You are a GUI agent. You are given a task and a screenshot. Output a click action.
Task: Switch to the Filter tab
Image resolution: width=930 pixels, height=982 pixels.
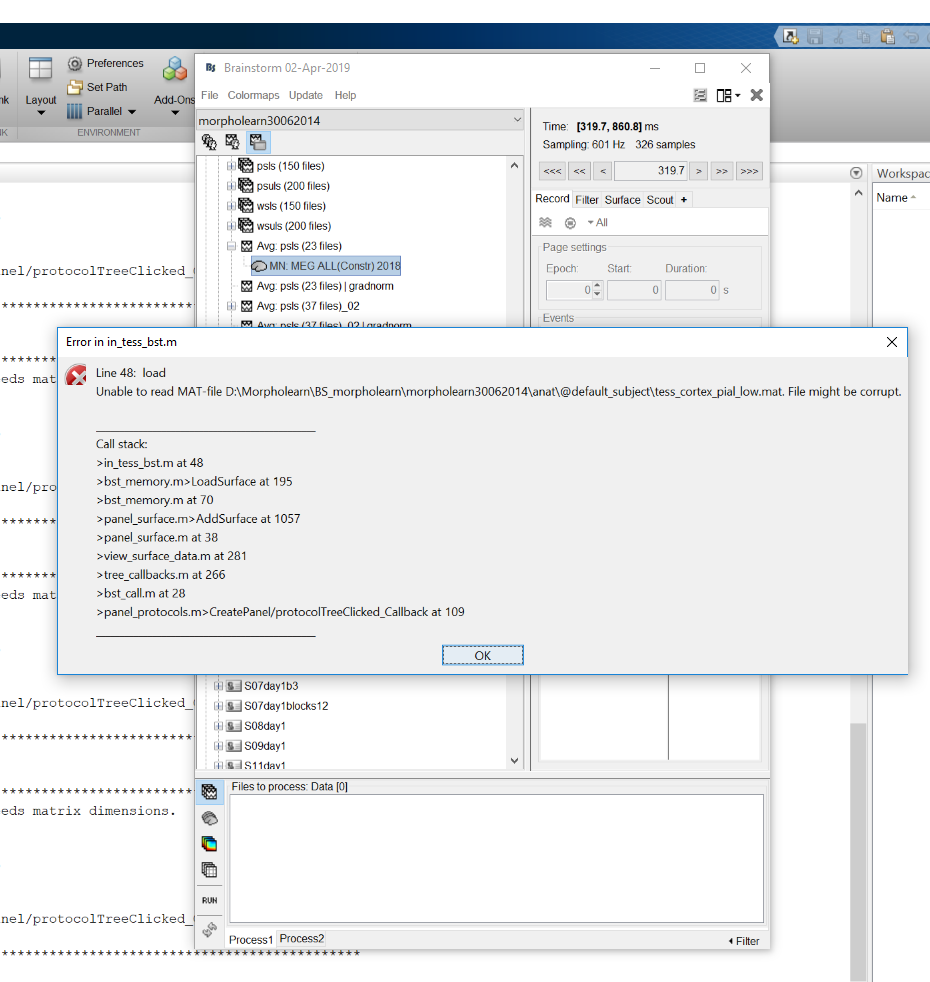587,200
